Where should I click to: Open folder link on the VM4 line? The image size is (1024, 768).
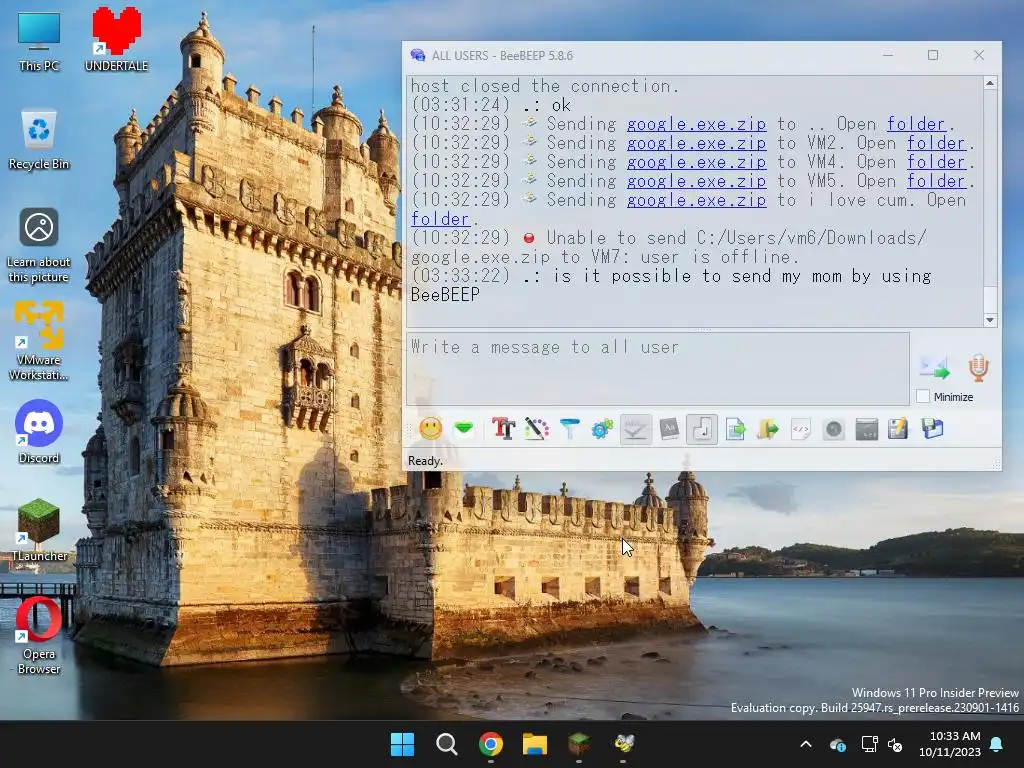(x=936, y=162)
